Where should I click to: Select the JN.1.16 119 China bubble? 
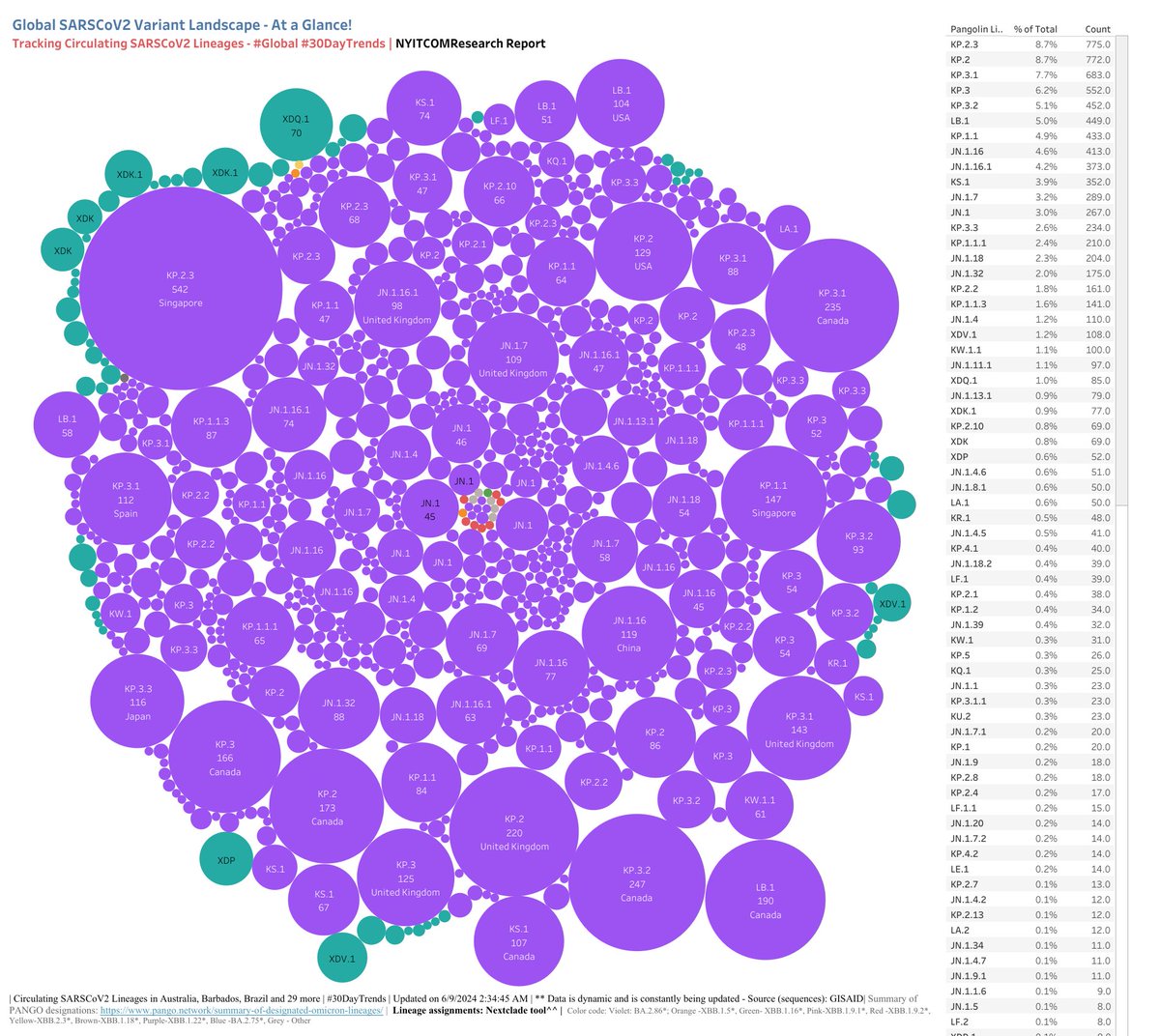[629, 634]
